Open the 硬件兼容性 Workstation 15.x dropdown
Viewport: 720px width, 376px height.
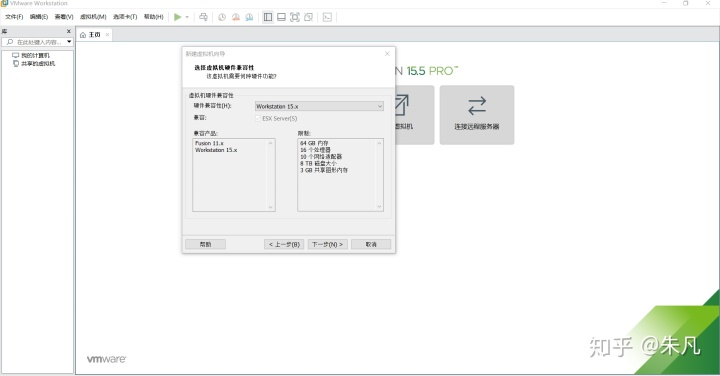(x=319, y=106)
